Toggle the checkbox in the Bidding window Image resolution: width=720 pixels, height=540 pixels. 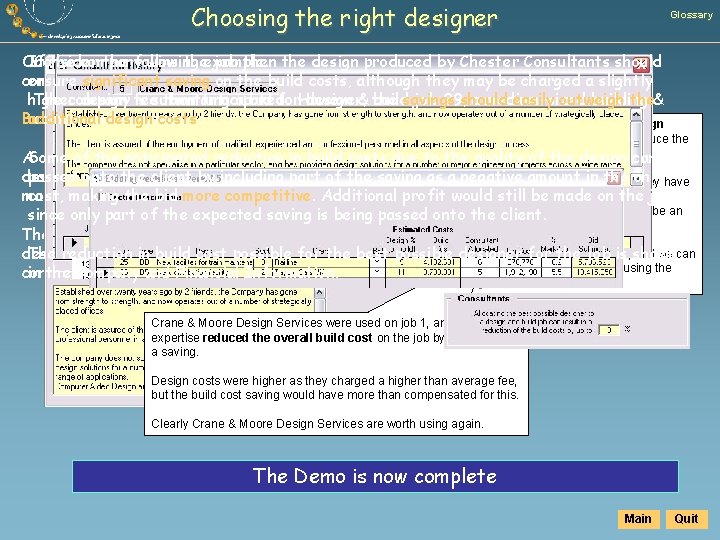click(x=102, y=197)
